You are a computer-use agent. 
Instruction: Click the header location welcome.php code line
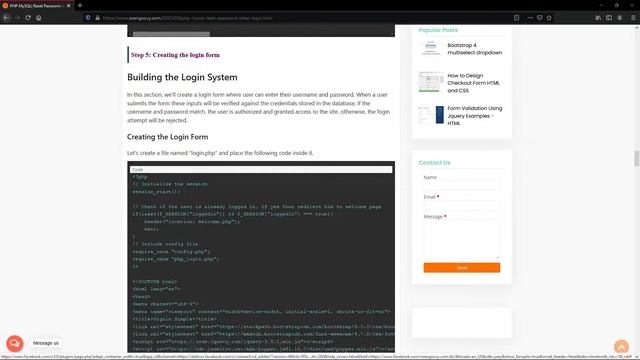click(192, 222)
